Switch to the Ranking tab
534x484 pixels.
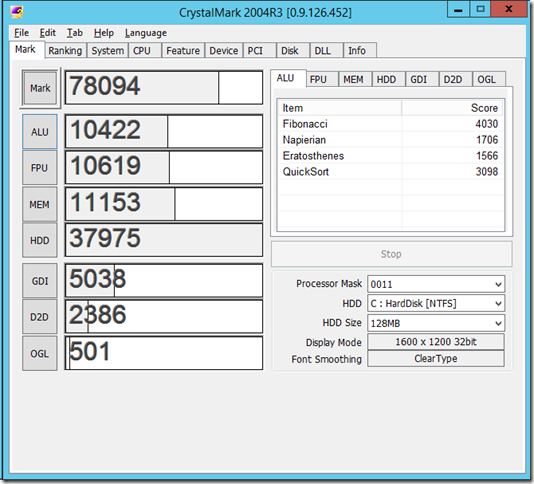click(65, 51)
